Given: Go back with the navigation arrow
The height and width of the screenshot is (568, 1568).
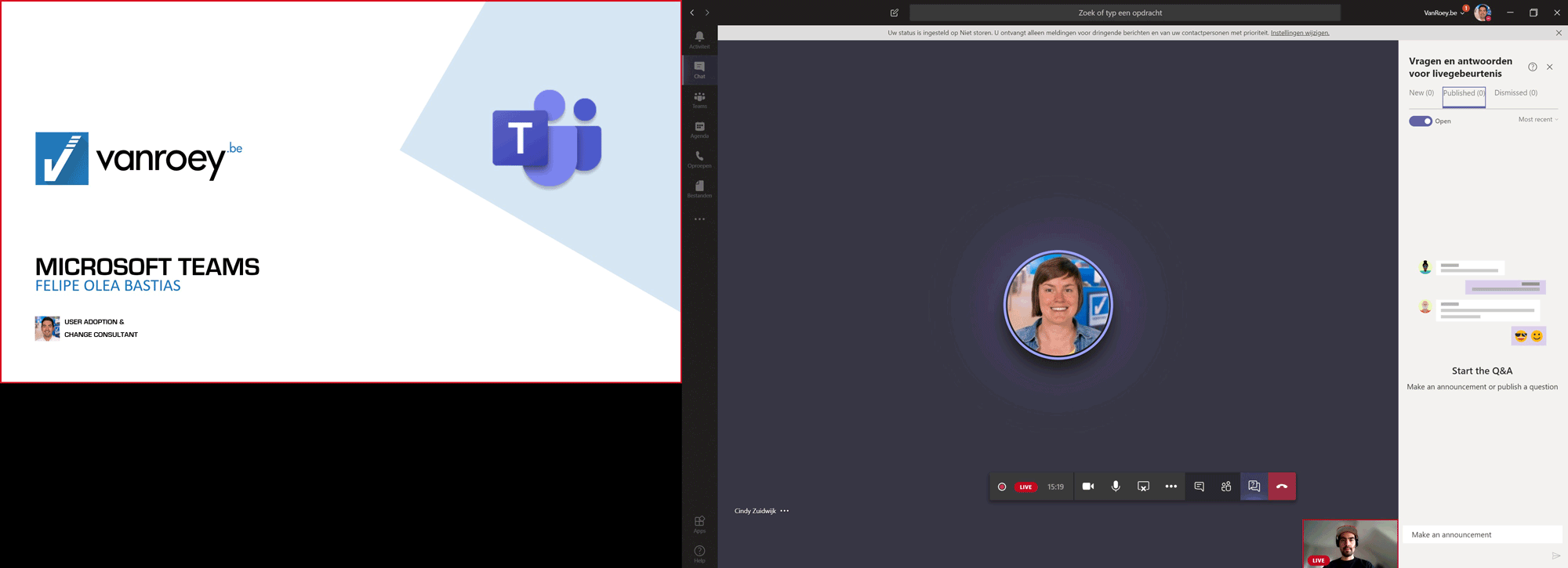Looking at the screenshot, I should [x=692, y=13].
